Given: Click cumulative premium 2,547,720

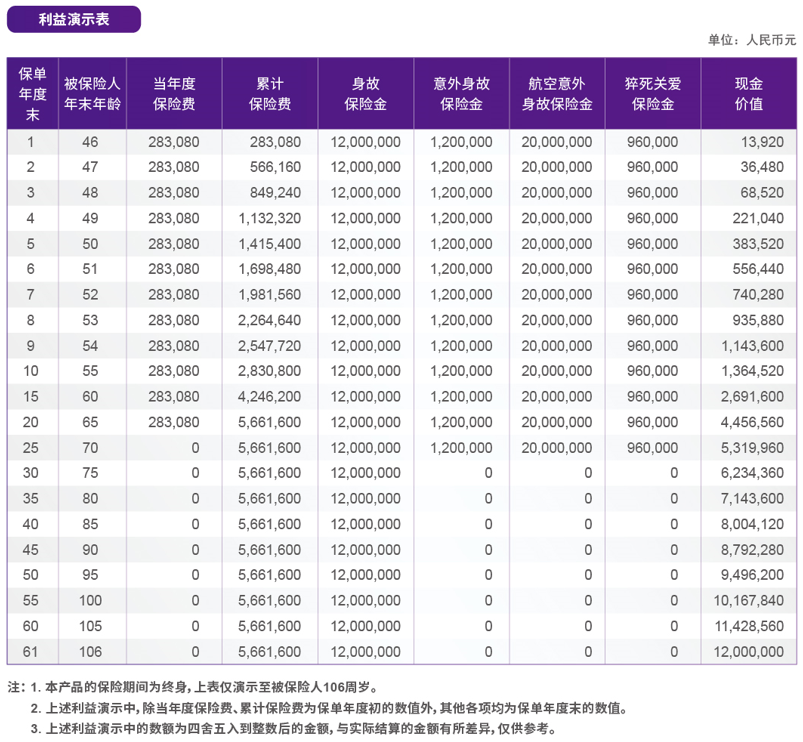Looking at the screenshot, I should 270,346.
